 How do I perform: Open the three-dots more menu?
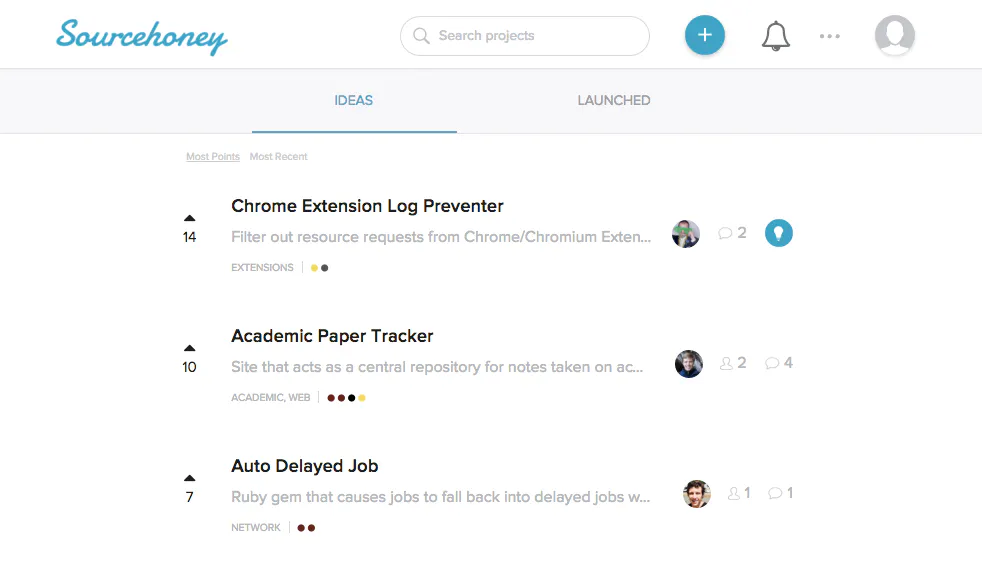(830, 36)
